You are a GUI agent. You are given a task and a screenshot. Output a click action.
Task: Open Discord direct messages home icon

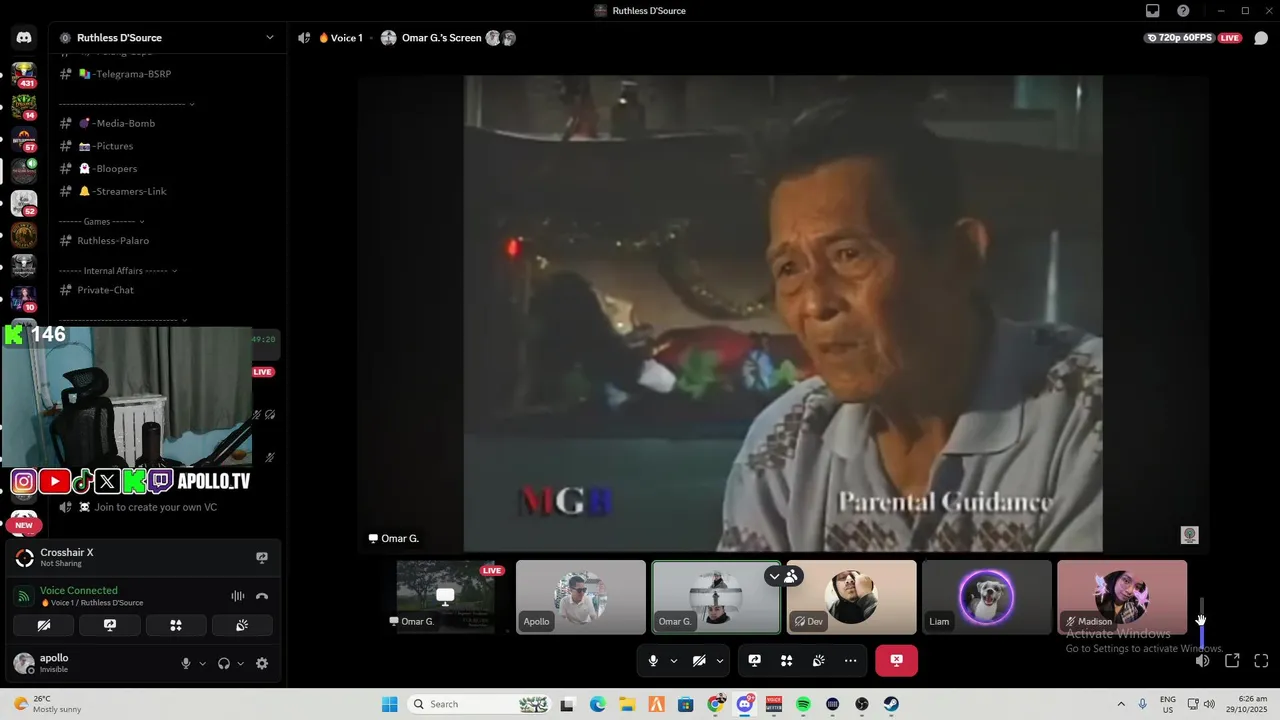[24, 38]
